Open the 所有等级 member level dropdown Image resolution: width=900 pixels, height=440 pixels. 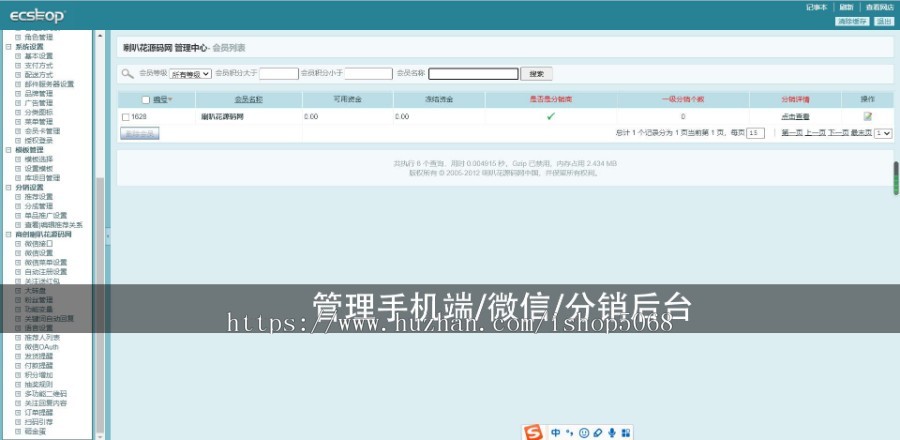click(191, 74)
